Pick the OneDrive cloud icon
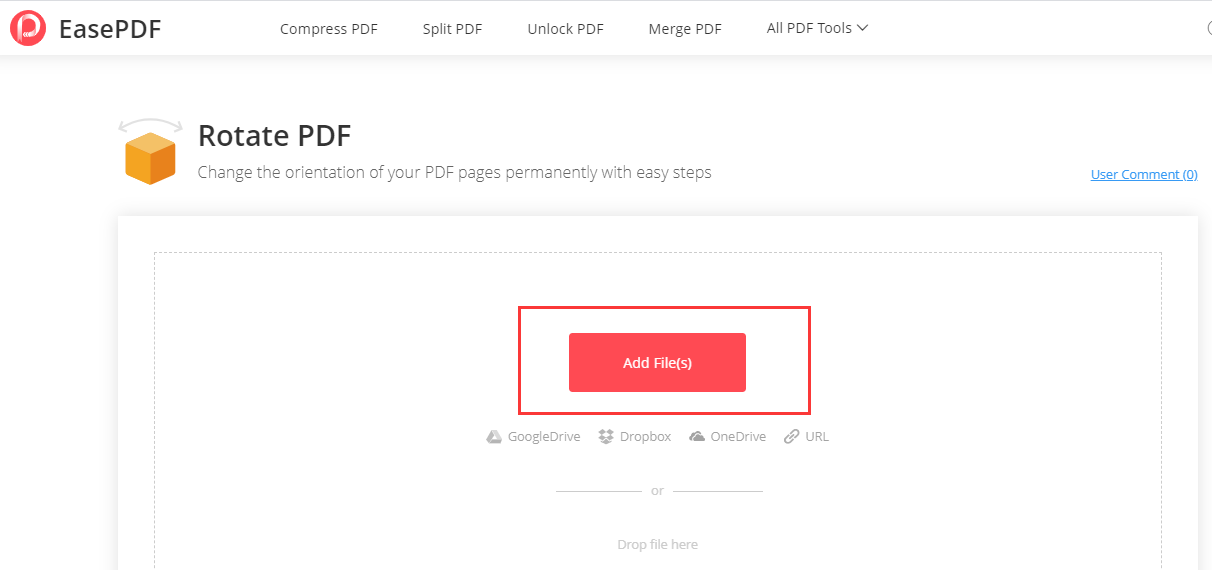This screenshot has width=1212, height=570. tap(697, 437)
